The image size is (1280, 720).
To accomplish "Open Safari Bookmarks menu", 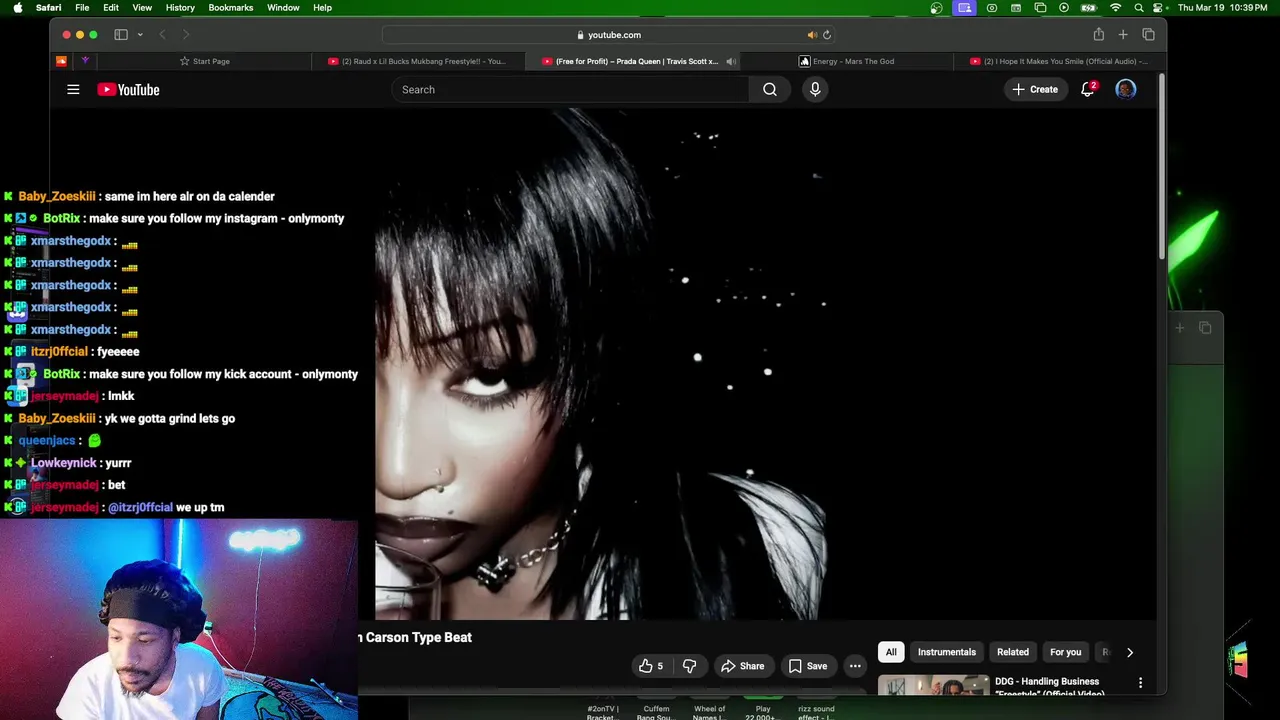I will [231, 8].
